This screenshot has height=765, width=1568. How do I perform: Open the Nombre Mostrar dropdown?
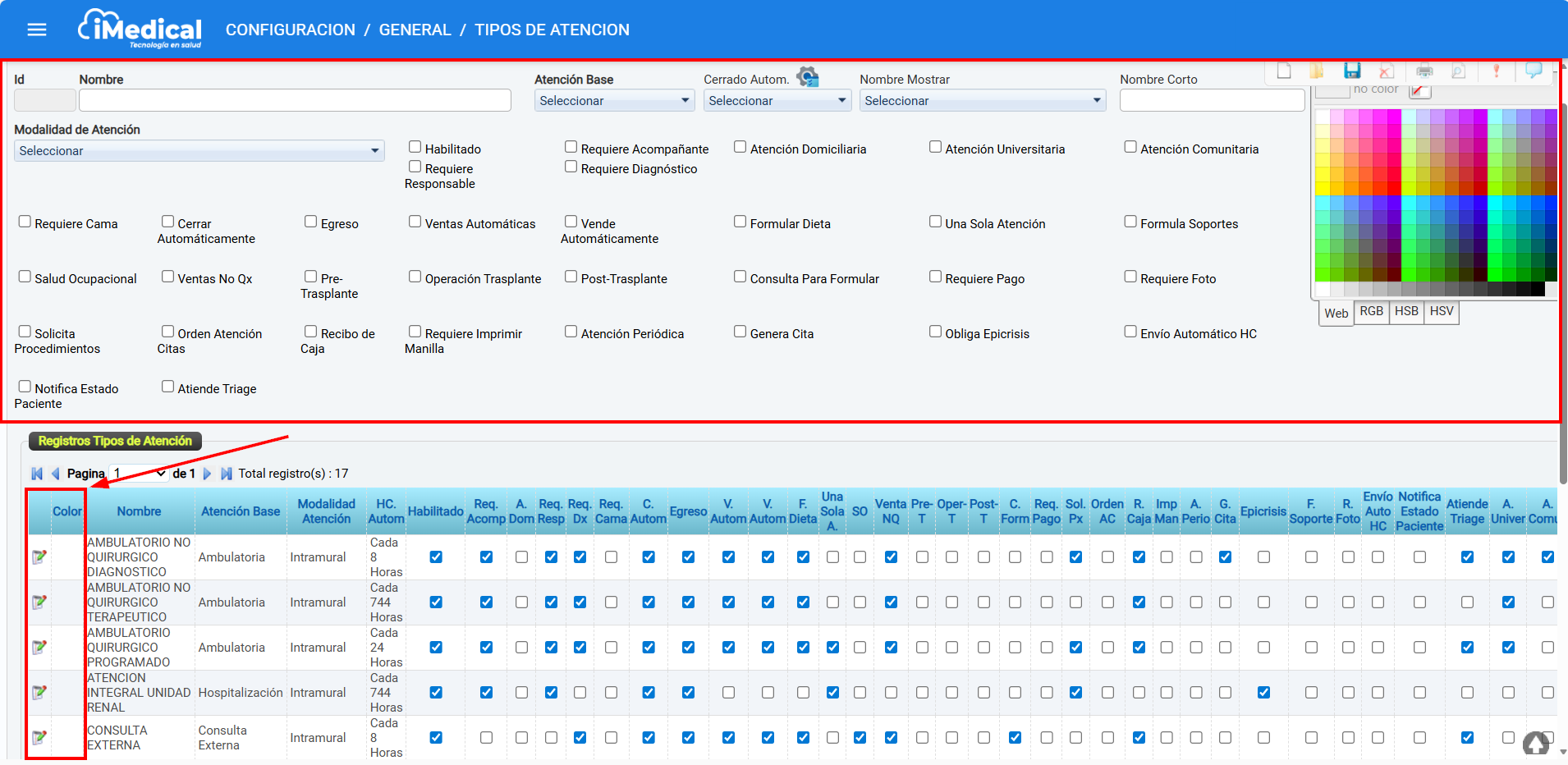[982, 101]
